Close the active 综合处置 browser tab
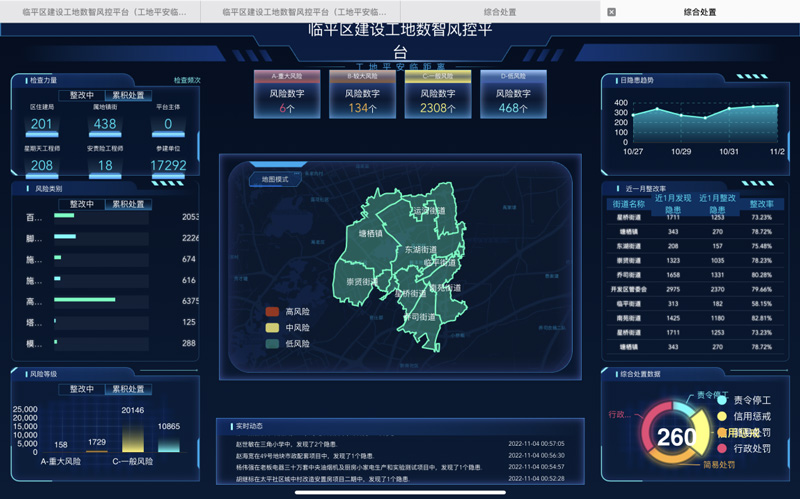 pos(611,12)
